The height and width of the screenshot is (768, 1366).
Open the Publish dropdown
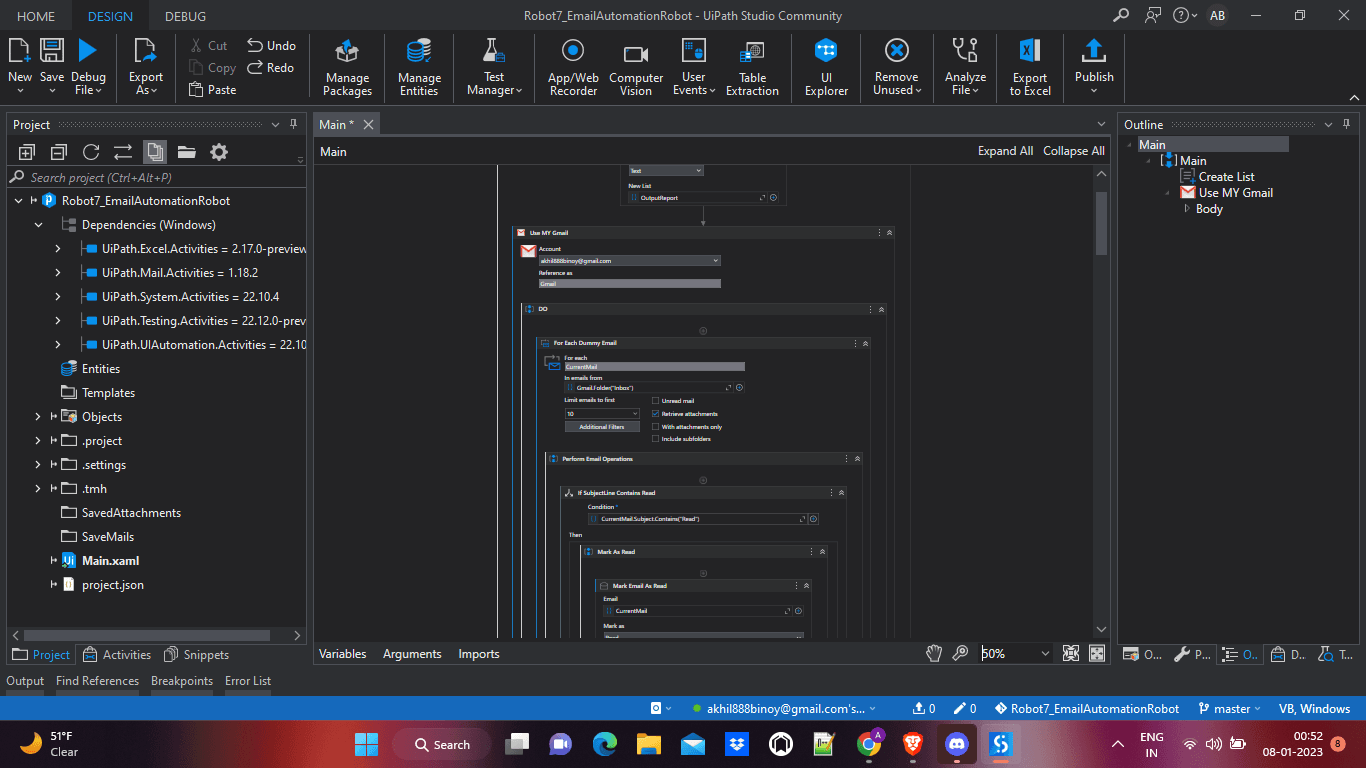point(1094,91)
